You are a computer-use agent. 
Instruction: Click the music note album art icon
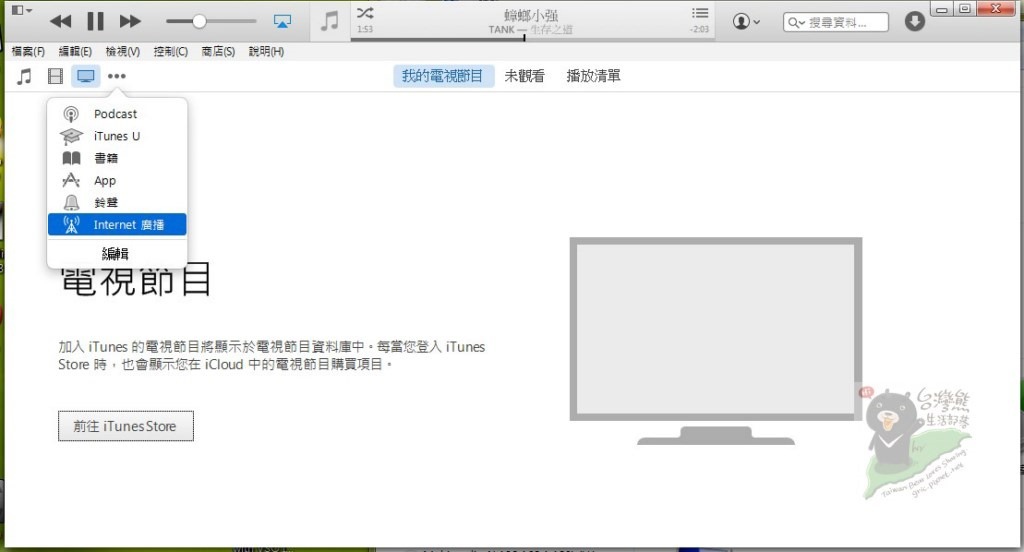(330, 22)
